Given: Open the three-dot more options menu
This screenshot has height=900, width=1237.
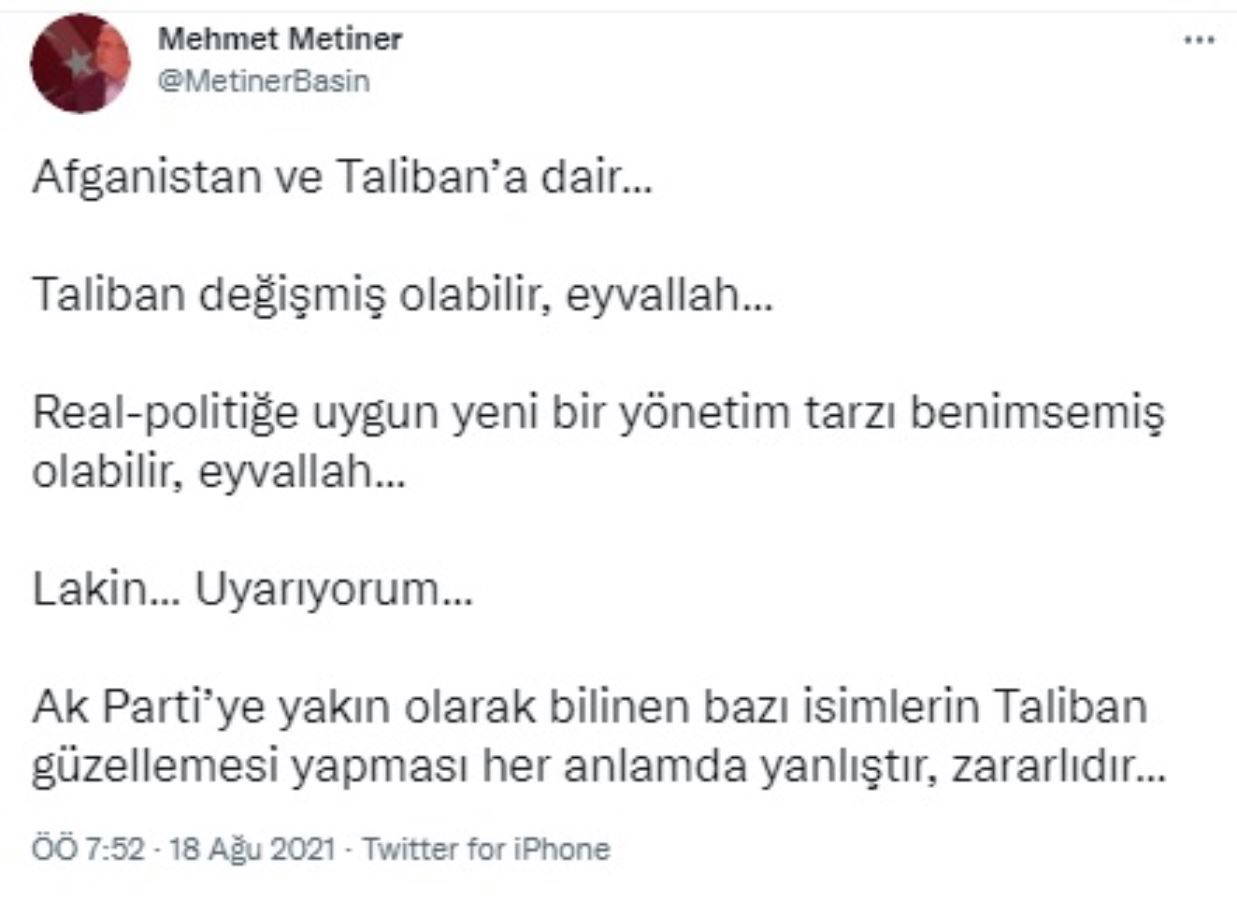Looking at the screenshot, I should pos(1197,41).
